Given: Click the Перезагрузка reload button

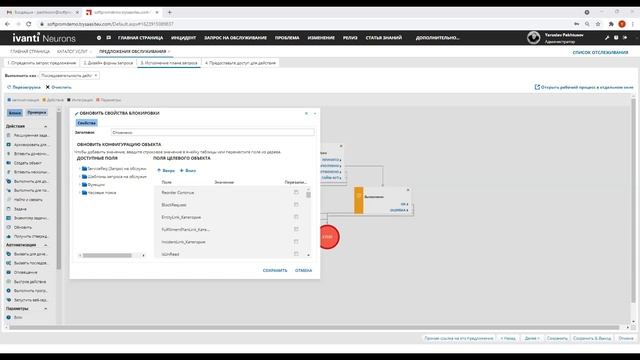Looking at the screenshot, I should point(24,87).
